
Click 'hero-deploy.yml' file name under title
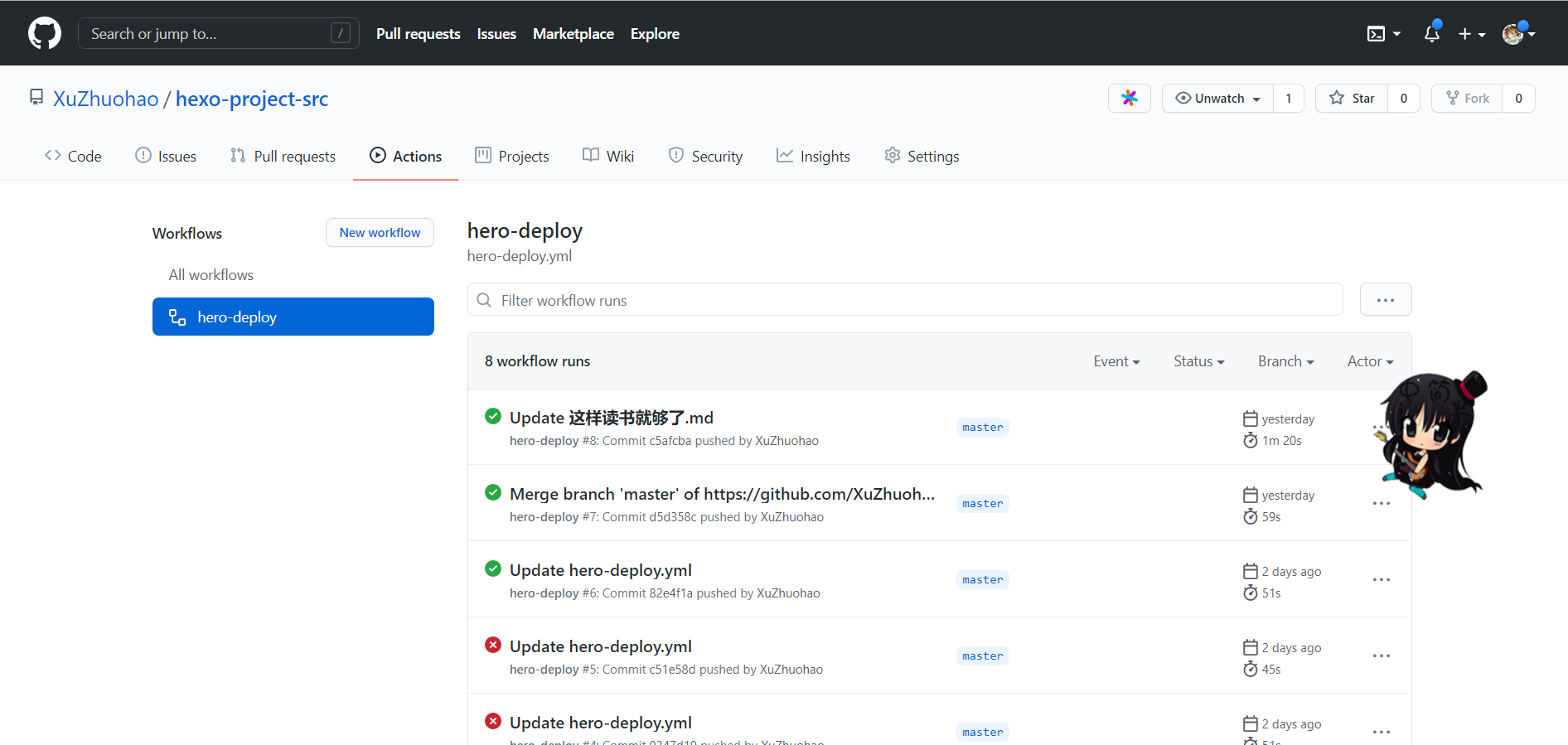pyautogui.click(x=520, y=256)
